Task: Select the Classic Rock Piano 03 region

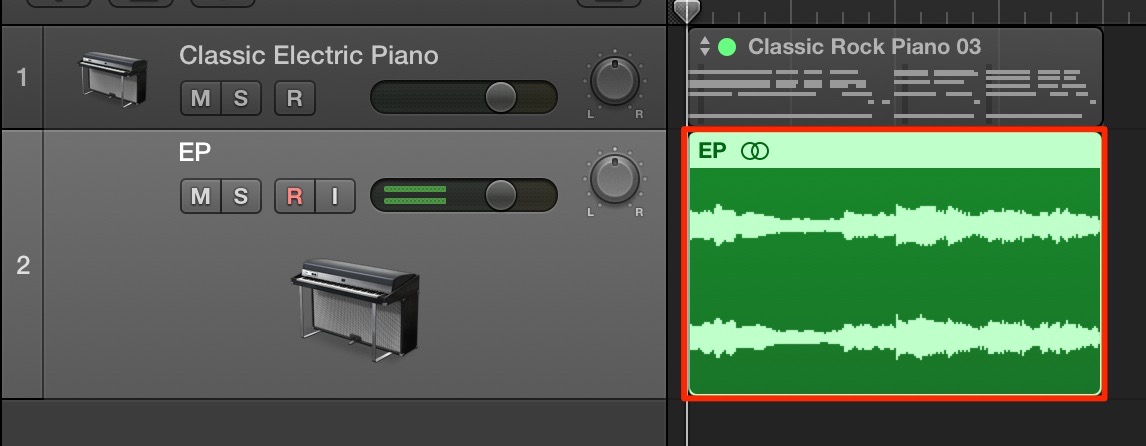Action: pyautogui.click(x=894, y=77)
